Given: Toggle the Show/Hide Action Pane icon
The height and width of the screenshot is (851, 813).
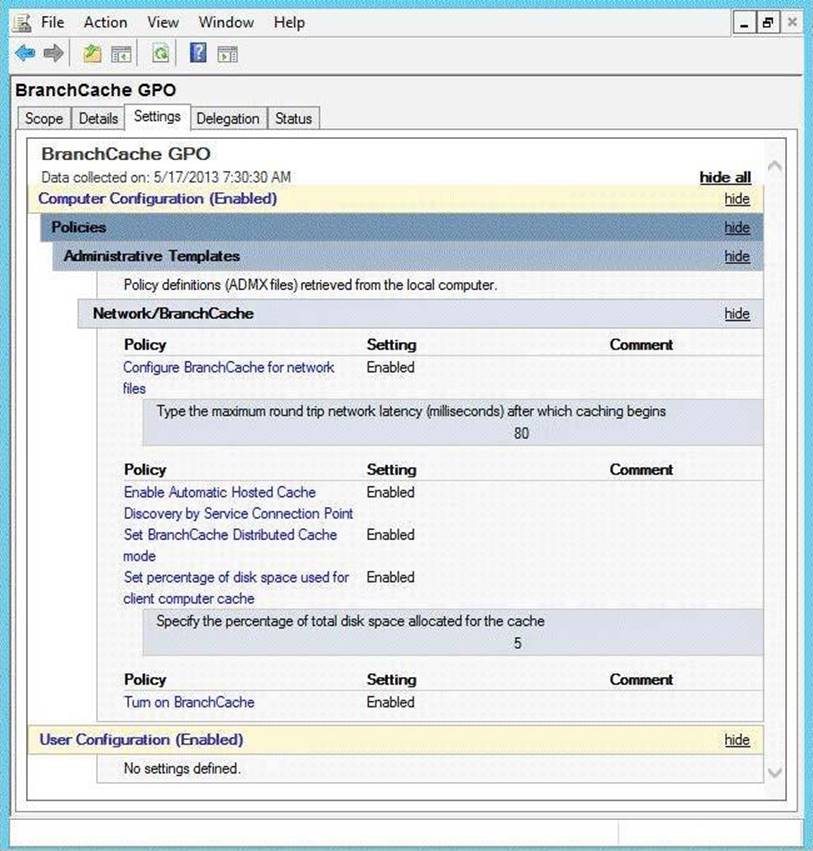Looking at the screenshot, I should pos(227,53).
